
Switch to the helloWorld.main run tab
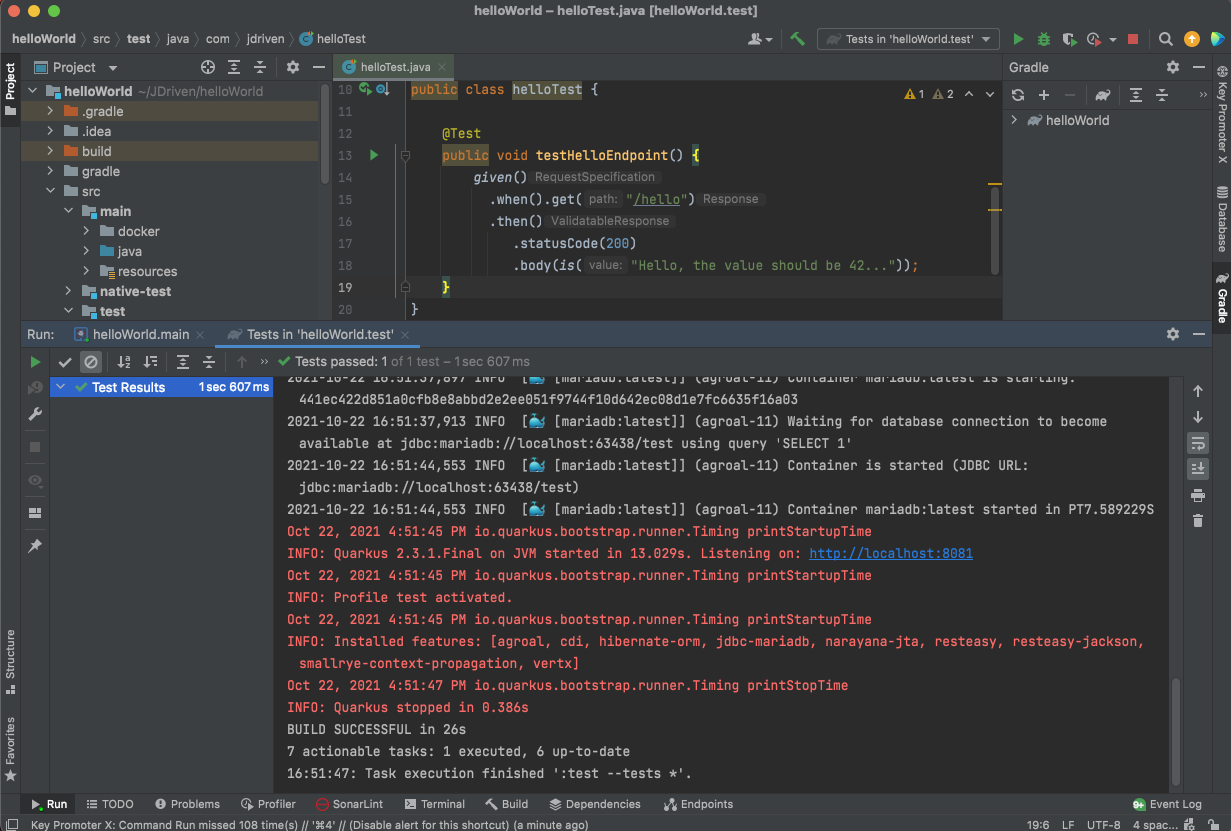pos(140,334)
